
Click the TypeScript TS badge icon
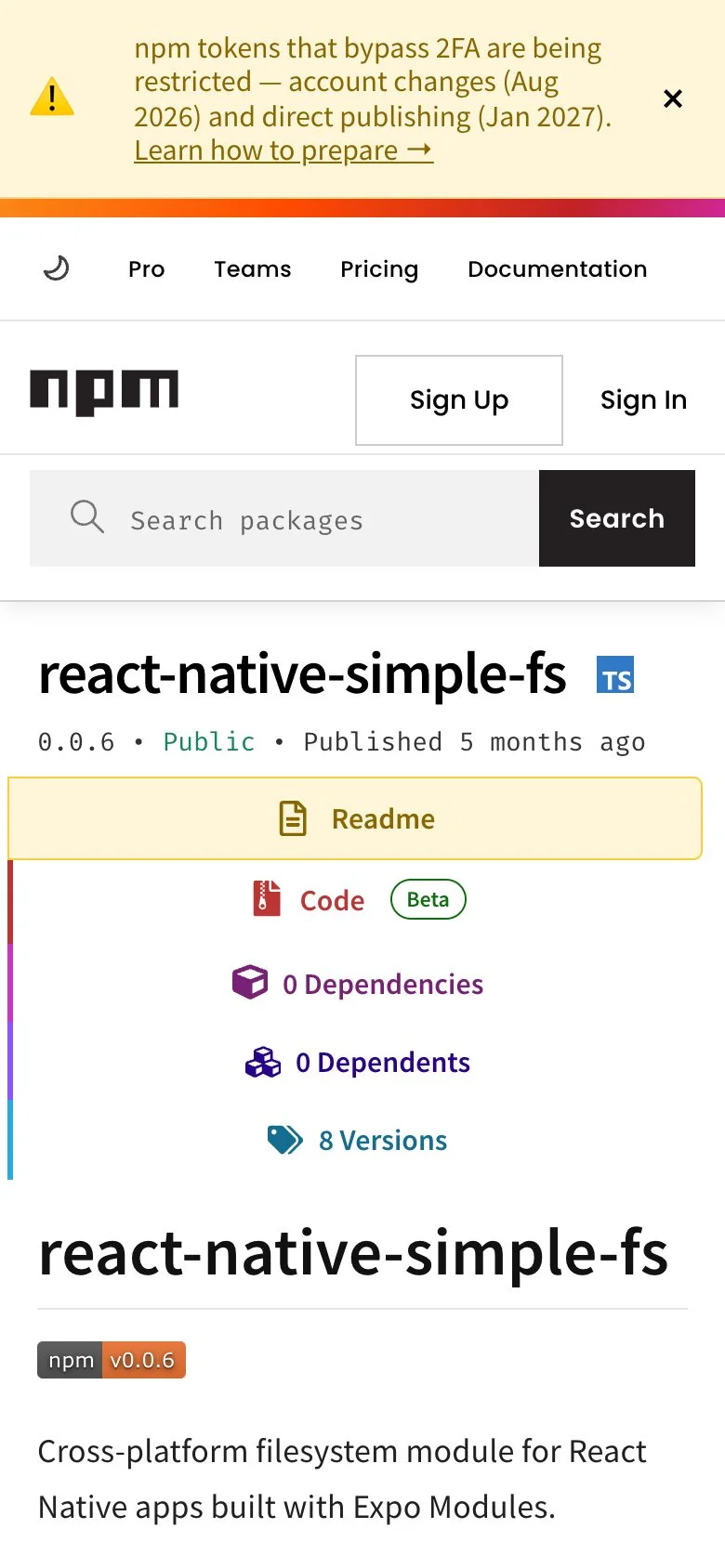[x=615, y=675]
